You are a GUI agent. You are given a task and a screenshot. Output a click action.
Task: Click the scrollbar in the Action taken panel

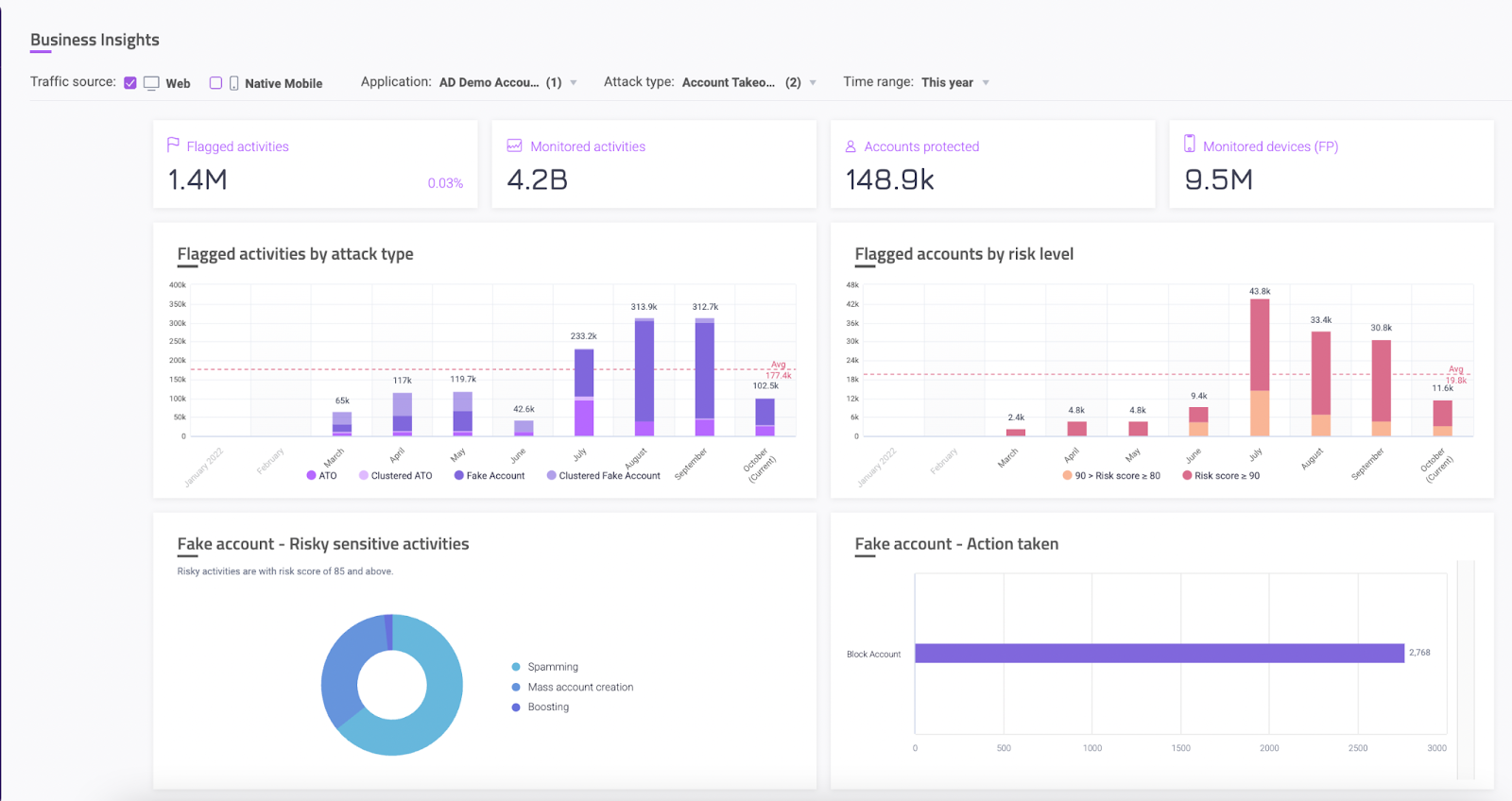coord(1466,671)
